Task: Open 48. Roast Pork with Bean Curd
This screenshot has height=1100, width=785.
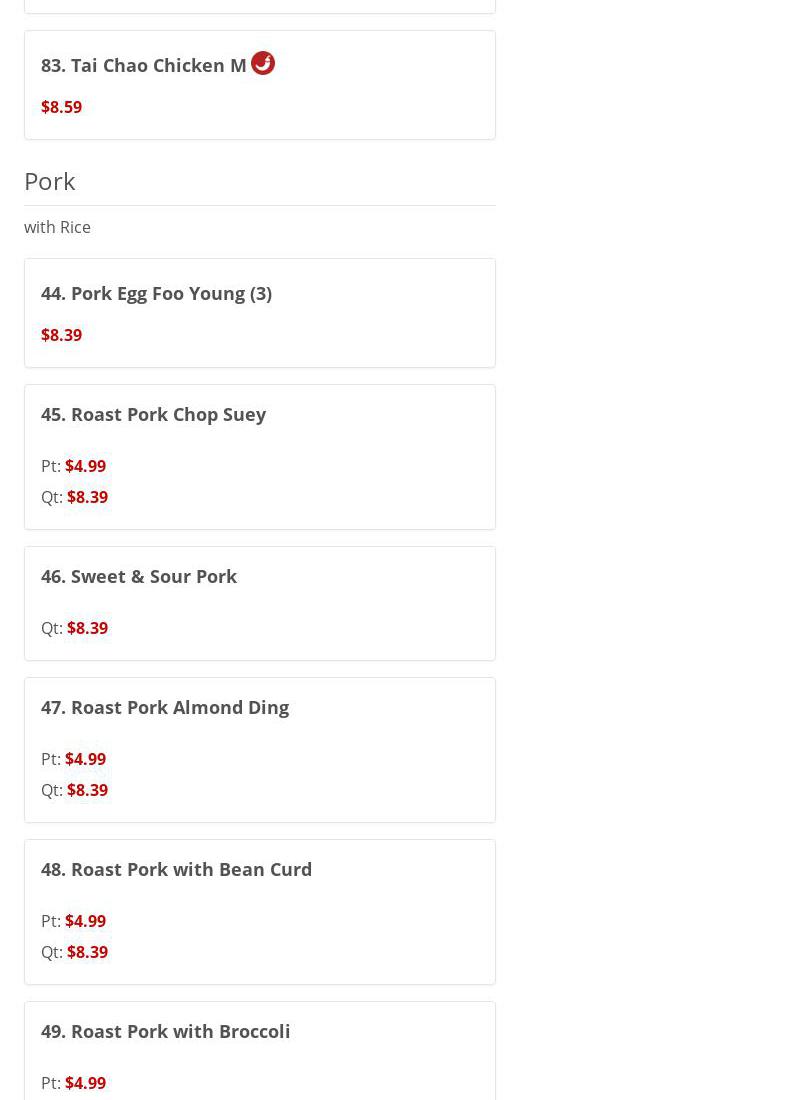Action: [176, 869]
